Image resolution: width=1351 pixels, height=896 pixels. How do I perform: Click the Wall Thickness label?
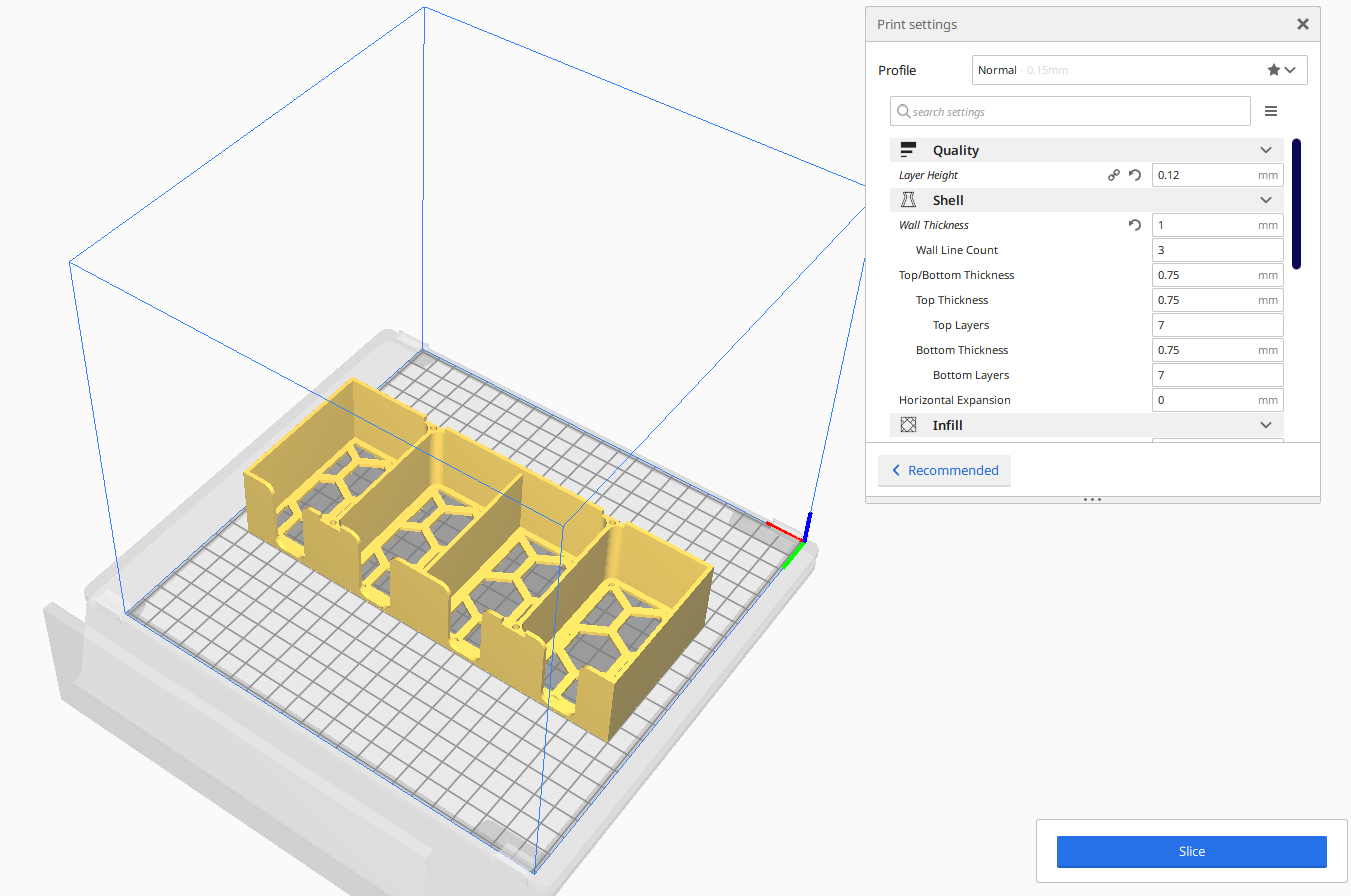point(934,225)
